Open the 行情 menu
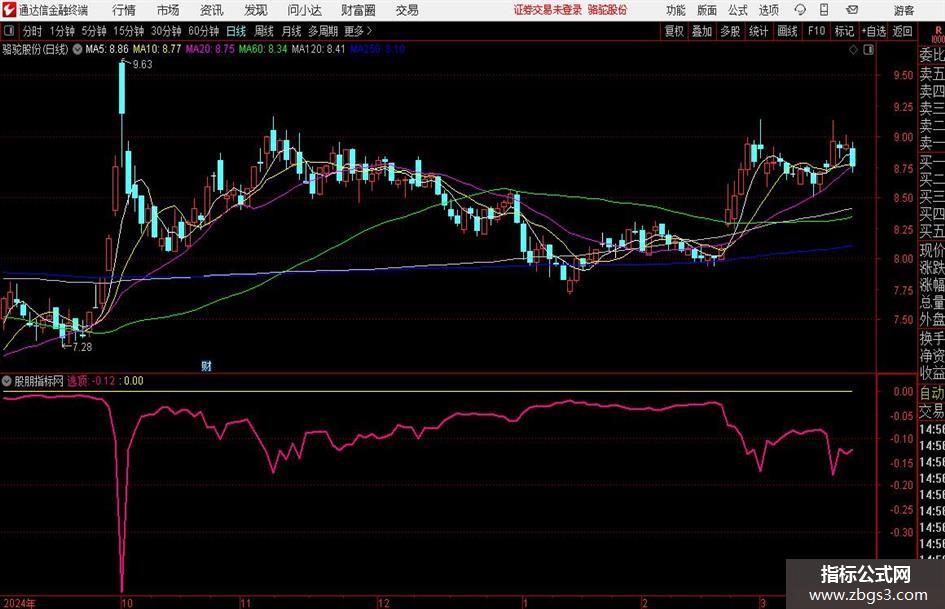 click(x=124, y=10)
